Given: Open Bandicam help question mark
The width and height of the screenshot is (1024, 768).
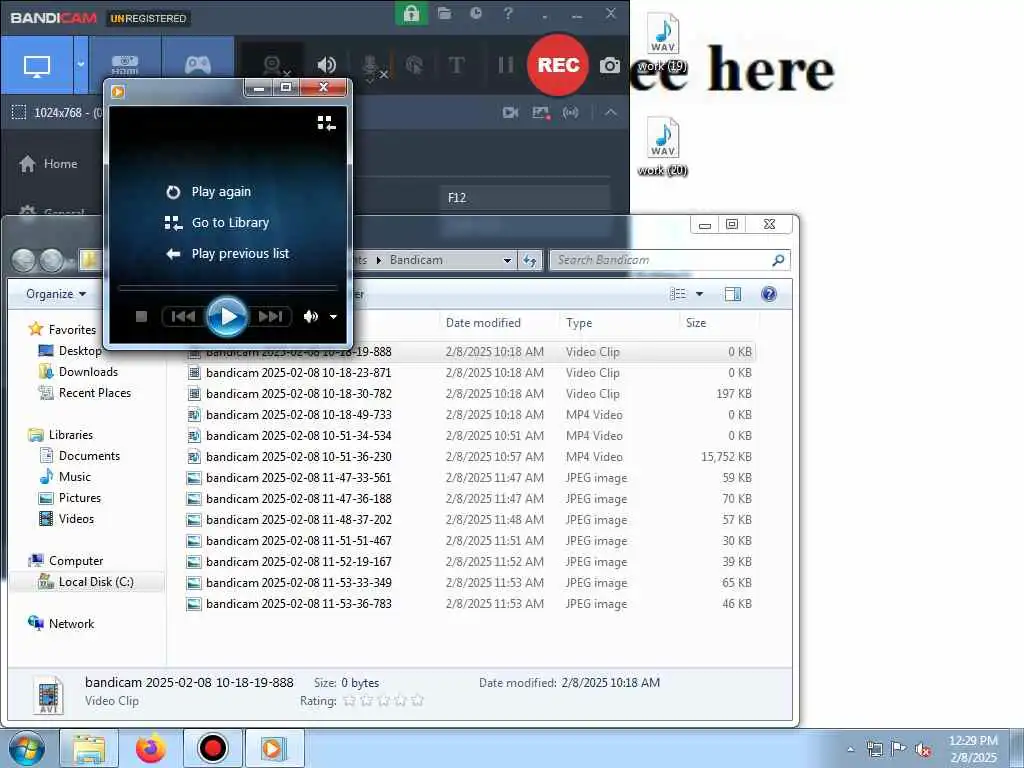Looking at the screenshot, I should point(508,13).
